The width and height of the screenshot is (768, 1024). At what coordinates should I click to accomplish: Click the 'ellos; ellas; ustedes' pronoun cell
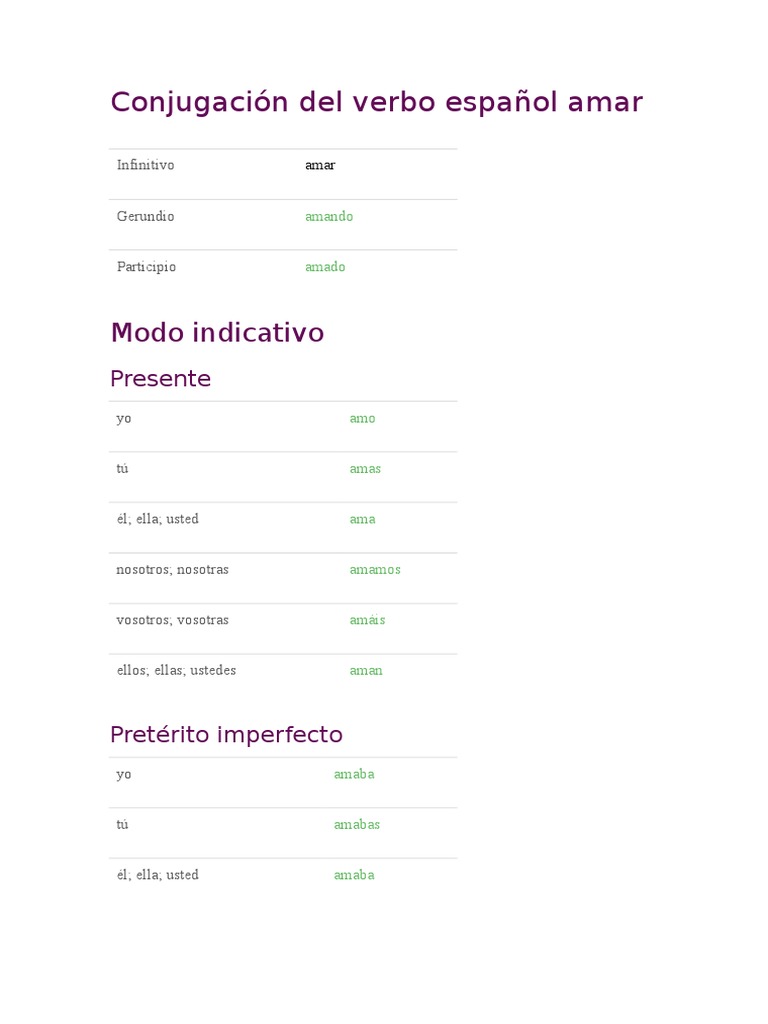(x=176, y=670)
